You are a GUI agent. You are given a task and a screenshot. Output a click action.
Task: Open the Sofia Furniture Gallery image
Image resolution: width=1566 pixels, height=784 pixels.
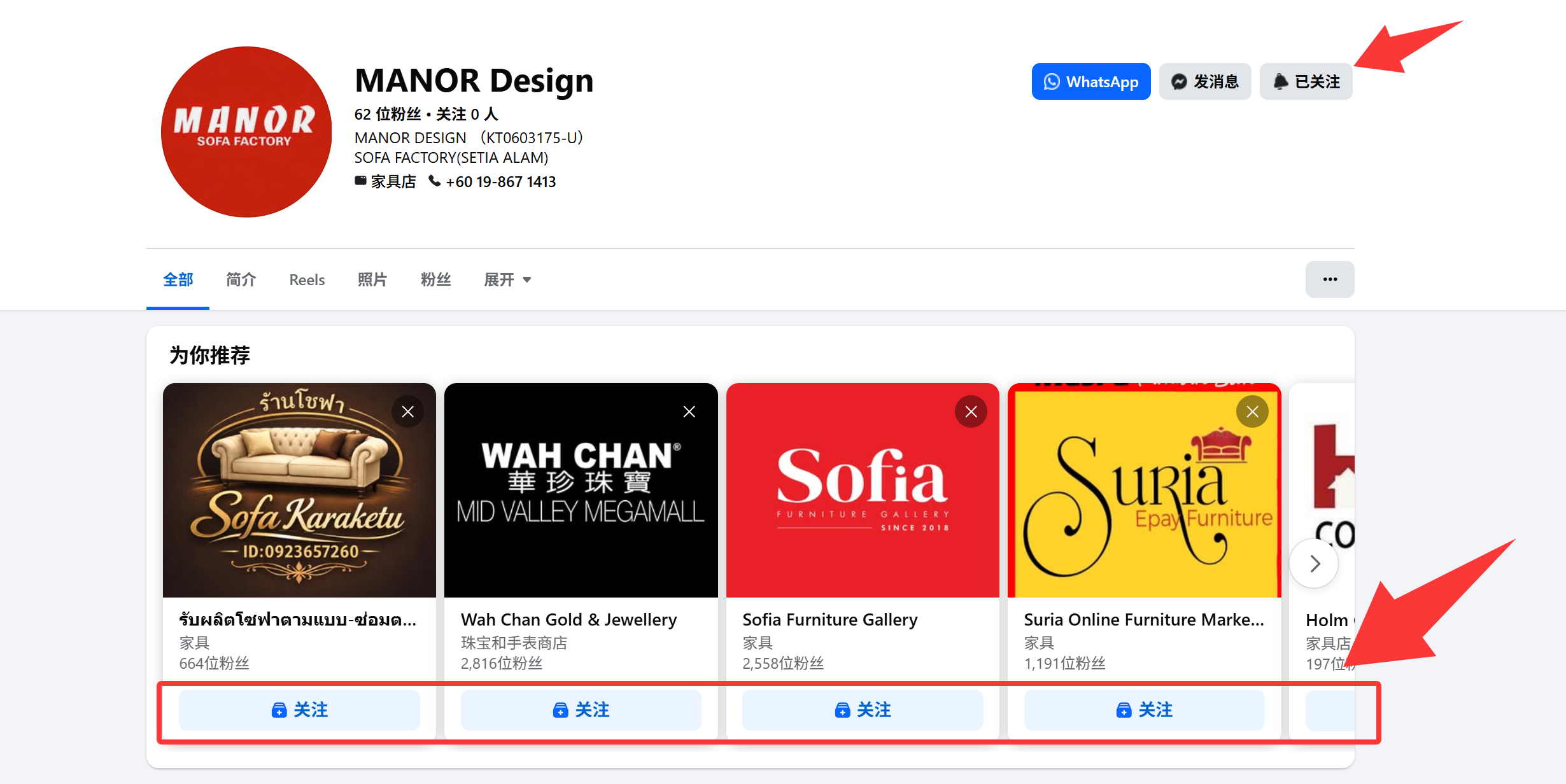tap(863, 490)
